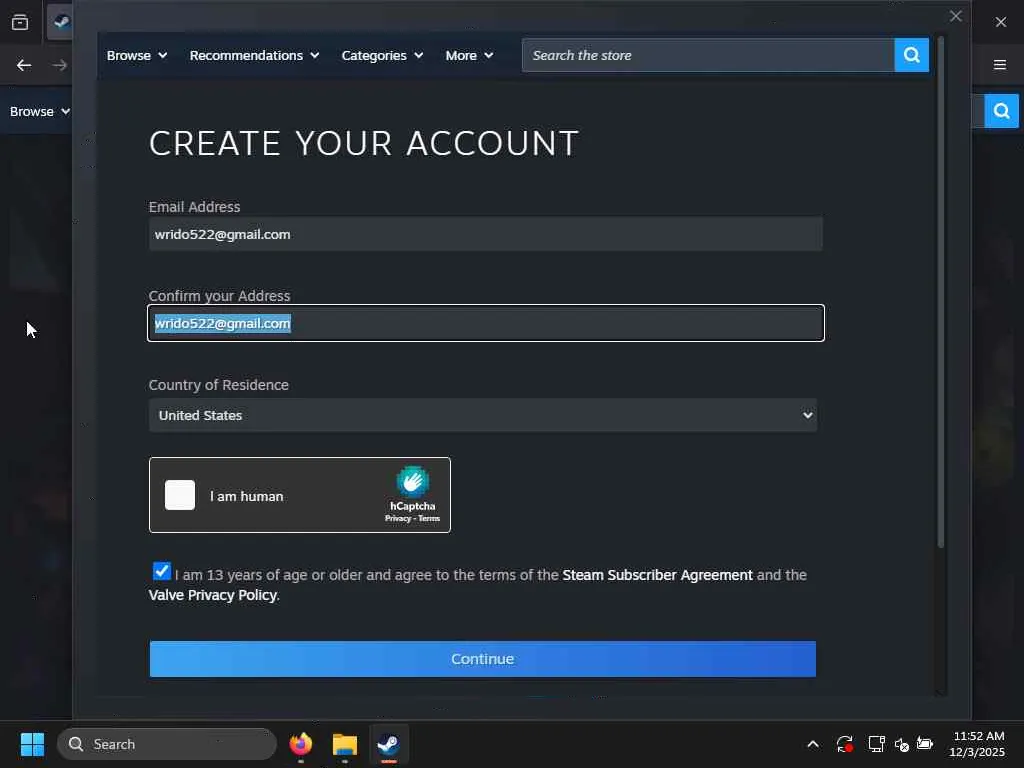Click the Steam tab icon at top

[61, 22]
